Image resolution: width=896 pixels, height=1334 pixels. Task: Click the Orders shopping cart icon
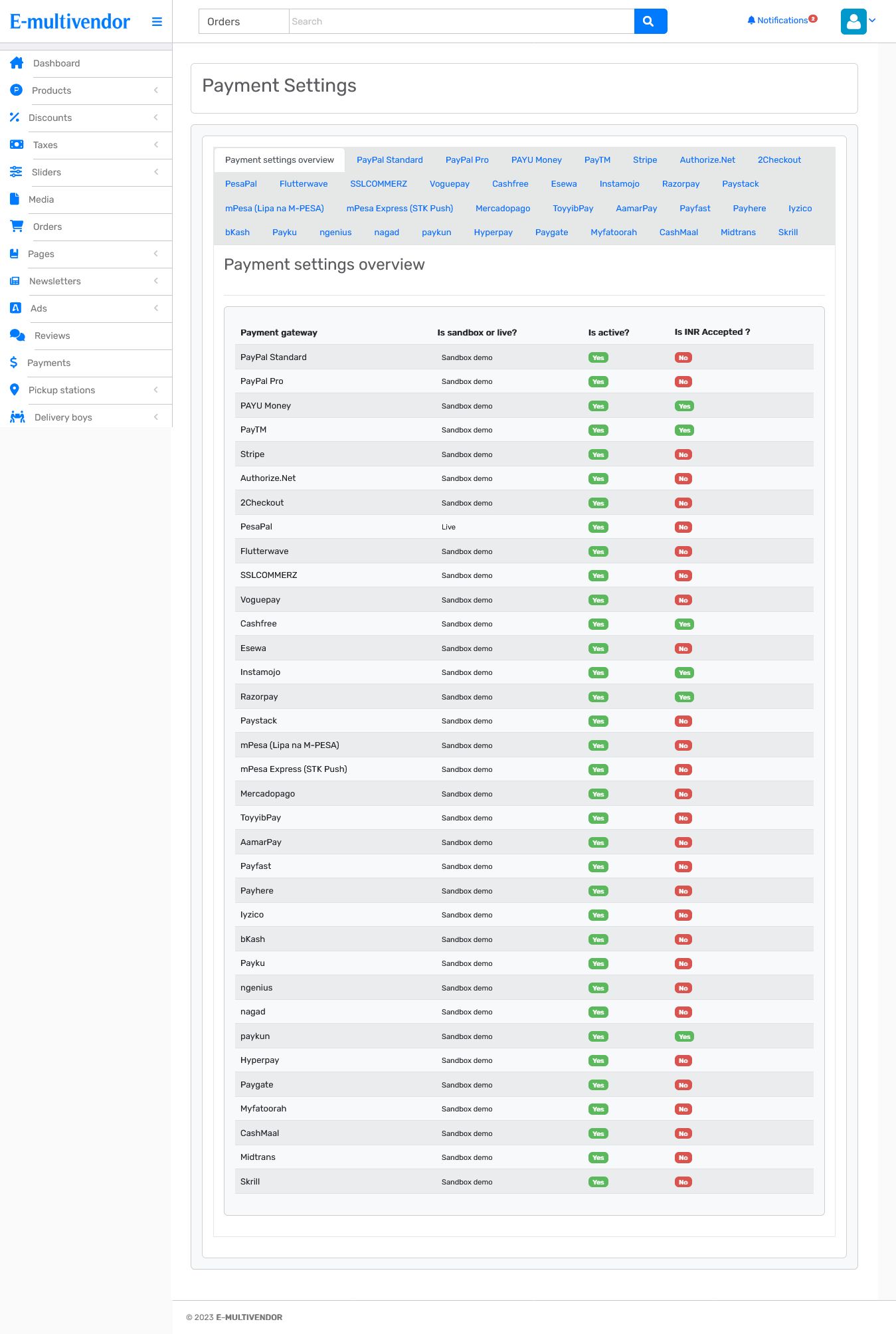point(17,227)
